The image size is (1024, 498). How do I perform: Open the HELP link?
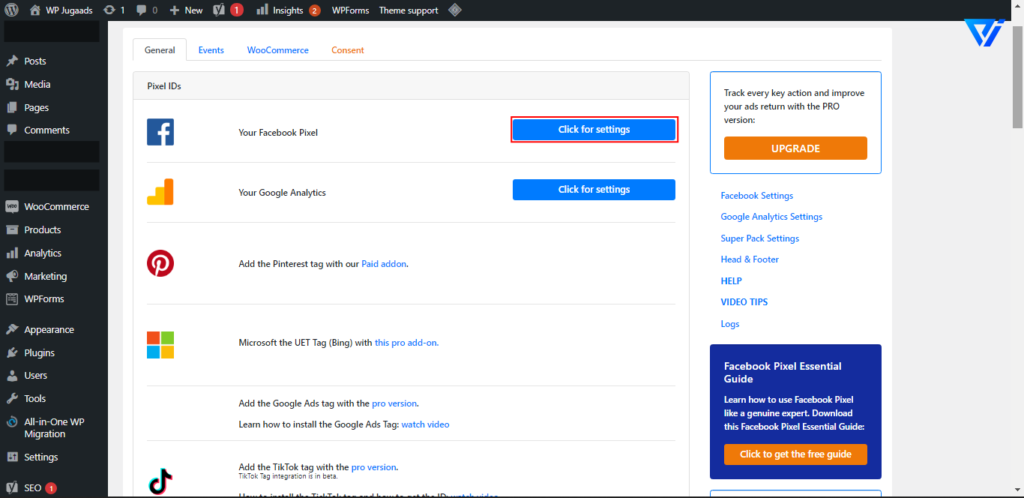coord(731,281)
